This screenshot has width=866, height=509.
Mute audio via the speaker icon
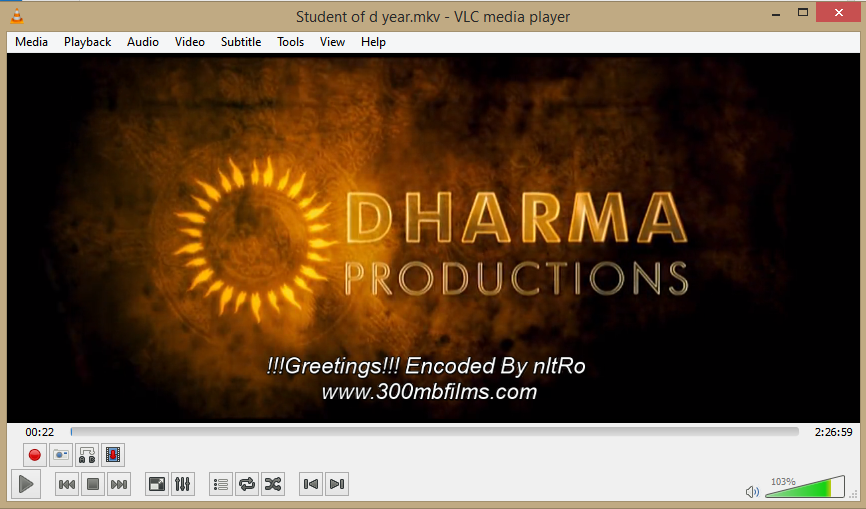(752, 491)
